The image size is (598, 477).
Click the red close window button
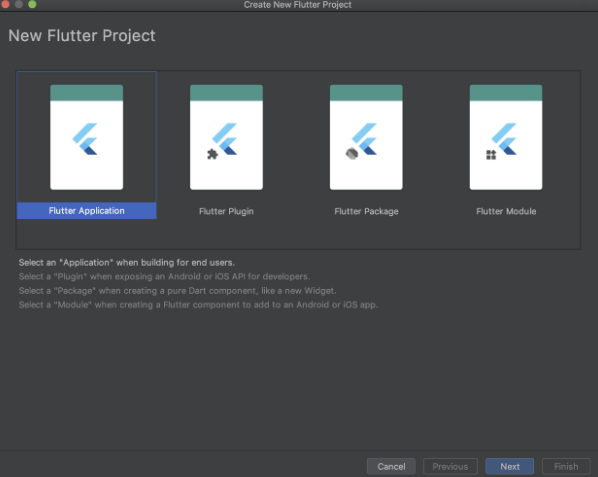coord(5,4)
